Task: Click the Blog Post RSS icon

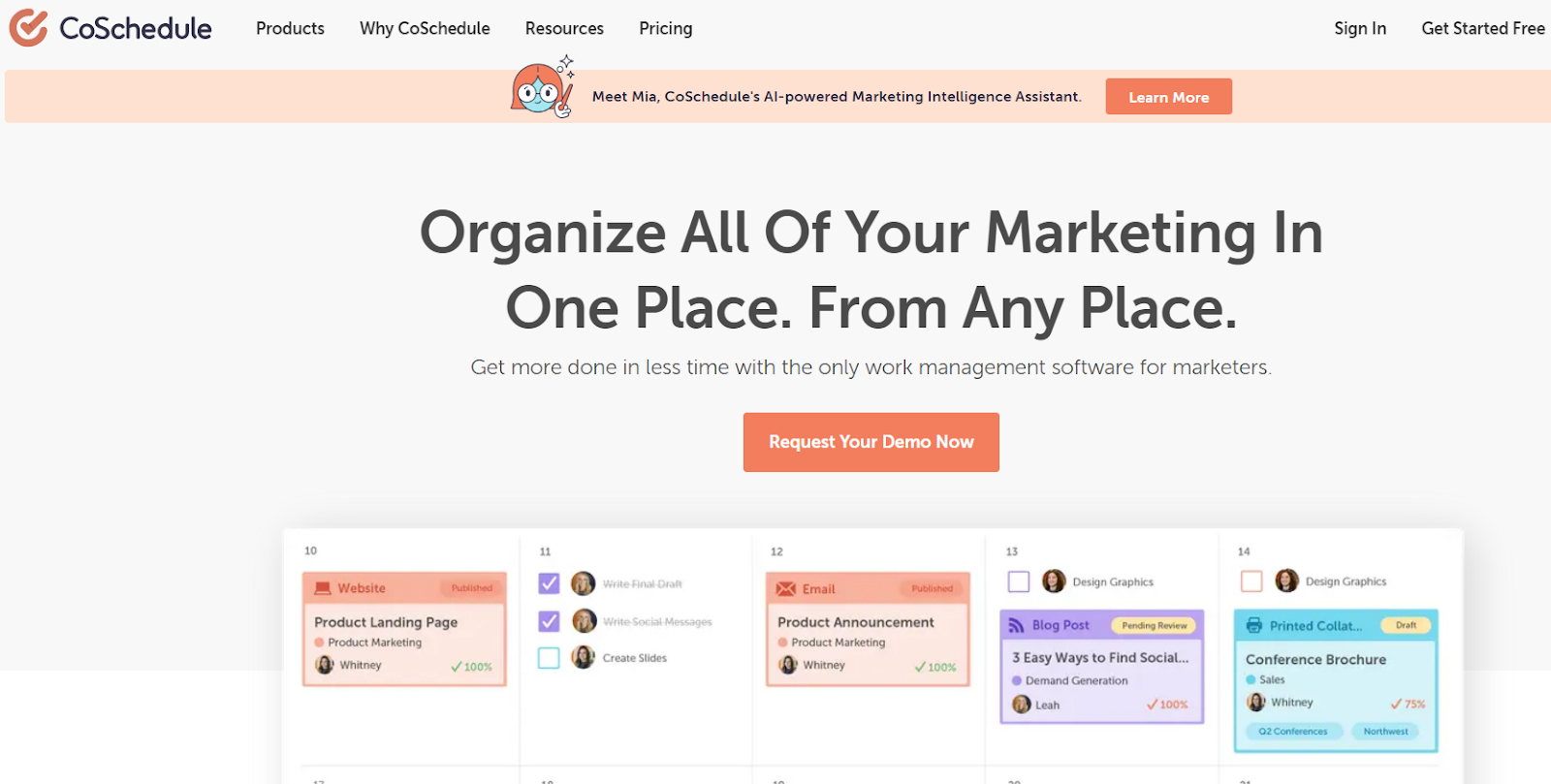Action: pos(1017,626)
